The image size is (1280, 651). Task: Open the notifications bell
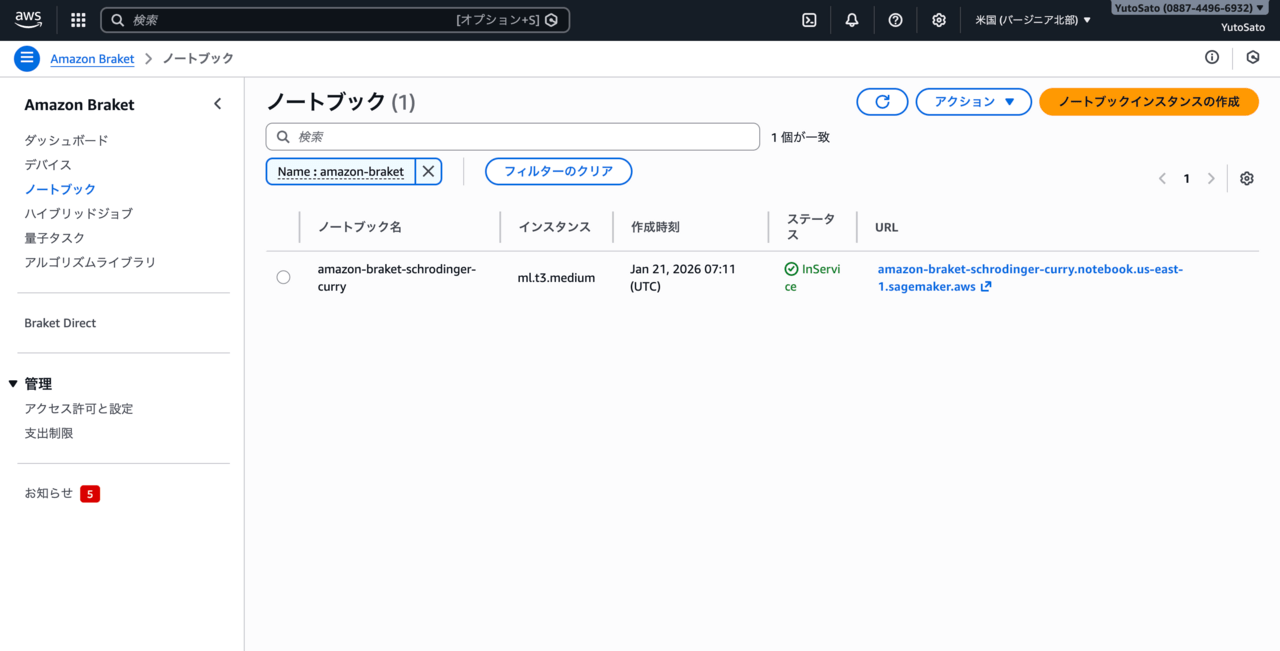tap(852, 20)
